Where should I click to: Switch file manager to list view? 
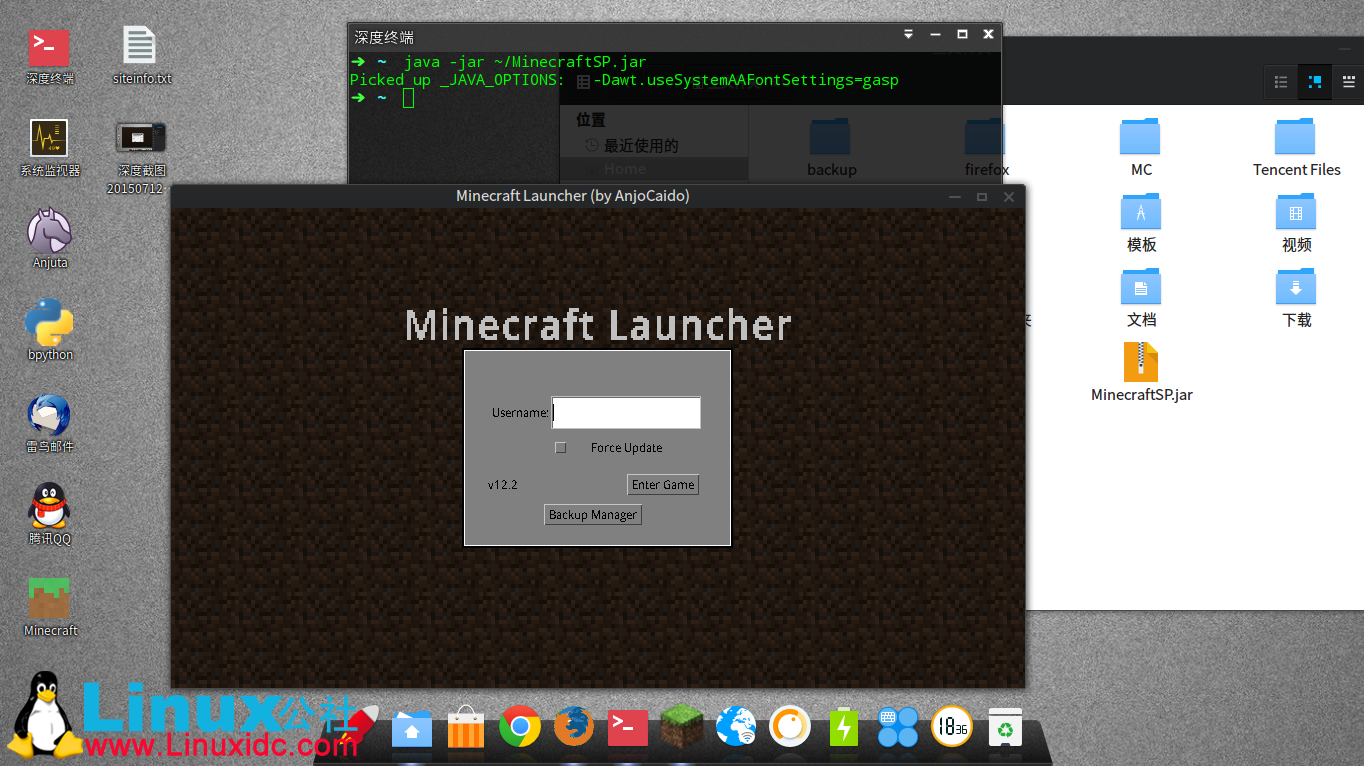[x=1281, y=83]
